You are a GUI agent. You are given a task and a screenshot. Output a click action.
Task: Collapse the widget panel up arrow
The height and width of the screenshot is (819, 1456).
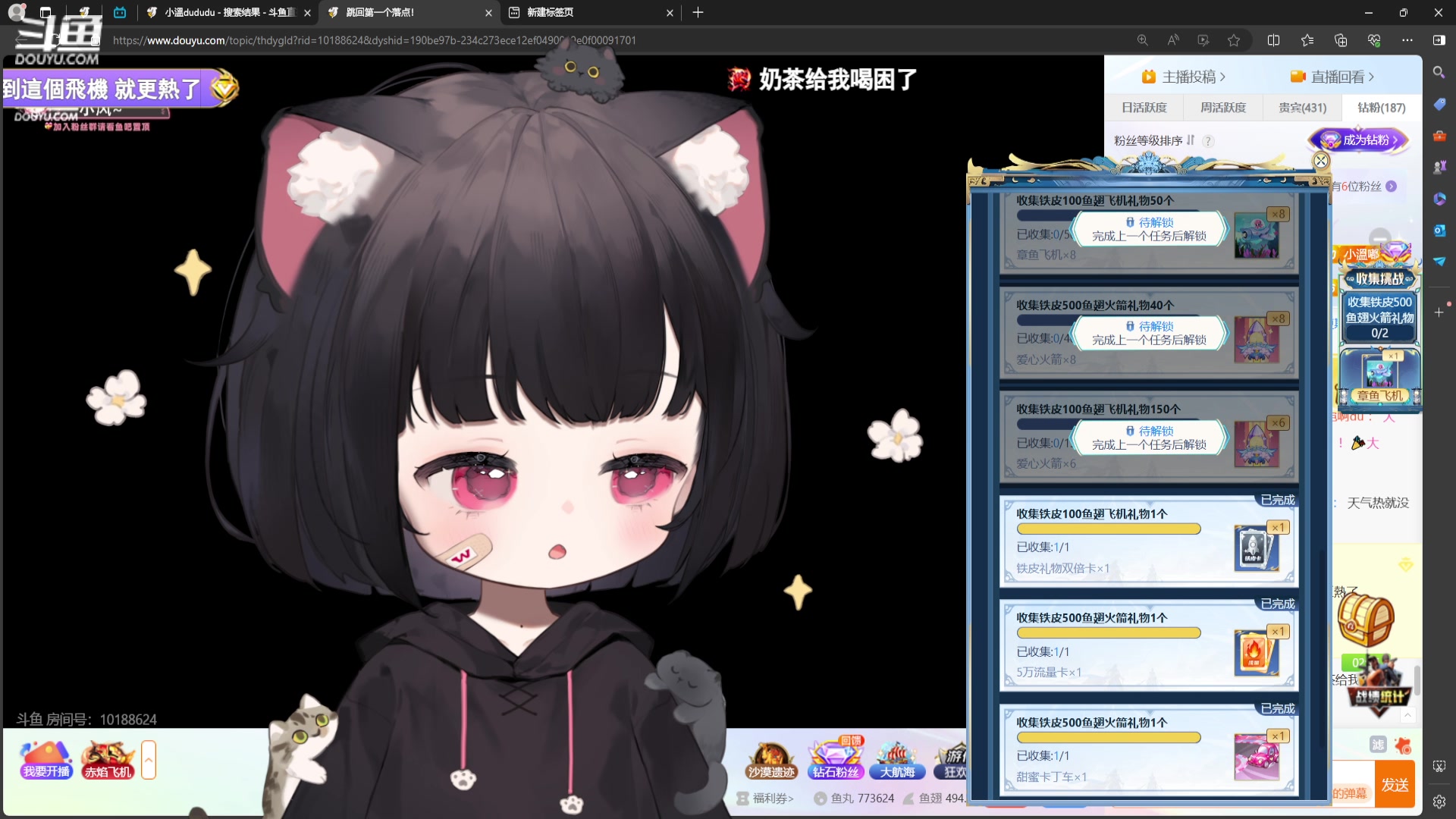1407,715
